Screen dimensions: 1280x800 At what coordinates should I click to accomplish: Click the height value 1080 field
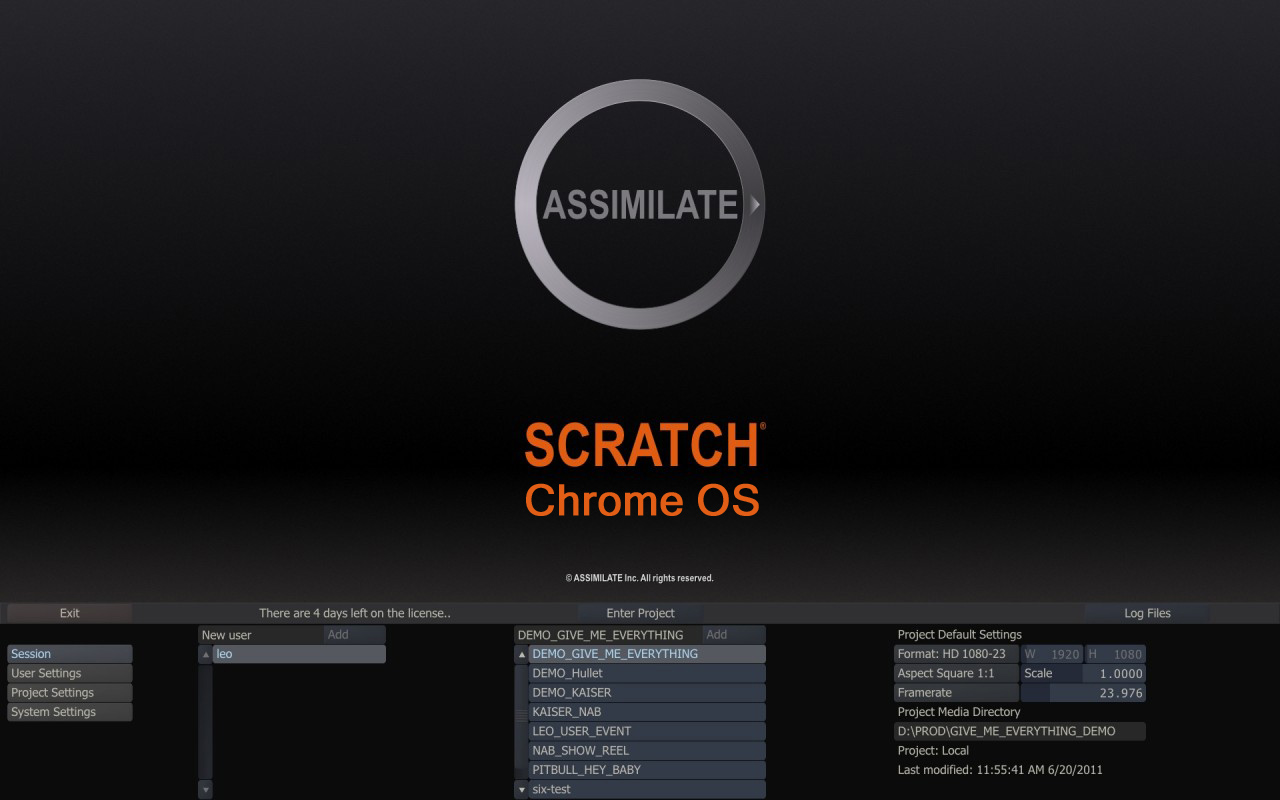[x=1115, y=654]
